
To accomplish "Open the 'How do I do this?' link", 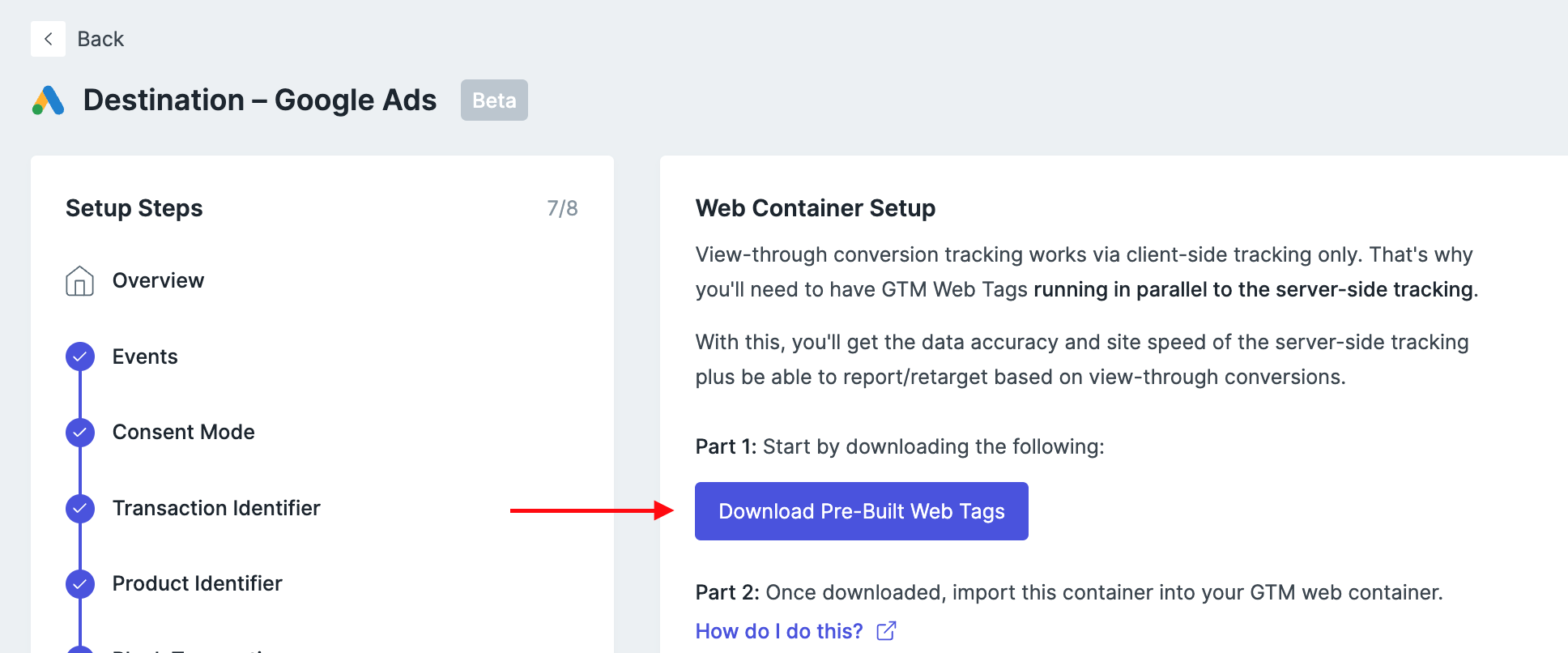I will tap(779, 631).
